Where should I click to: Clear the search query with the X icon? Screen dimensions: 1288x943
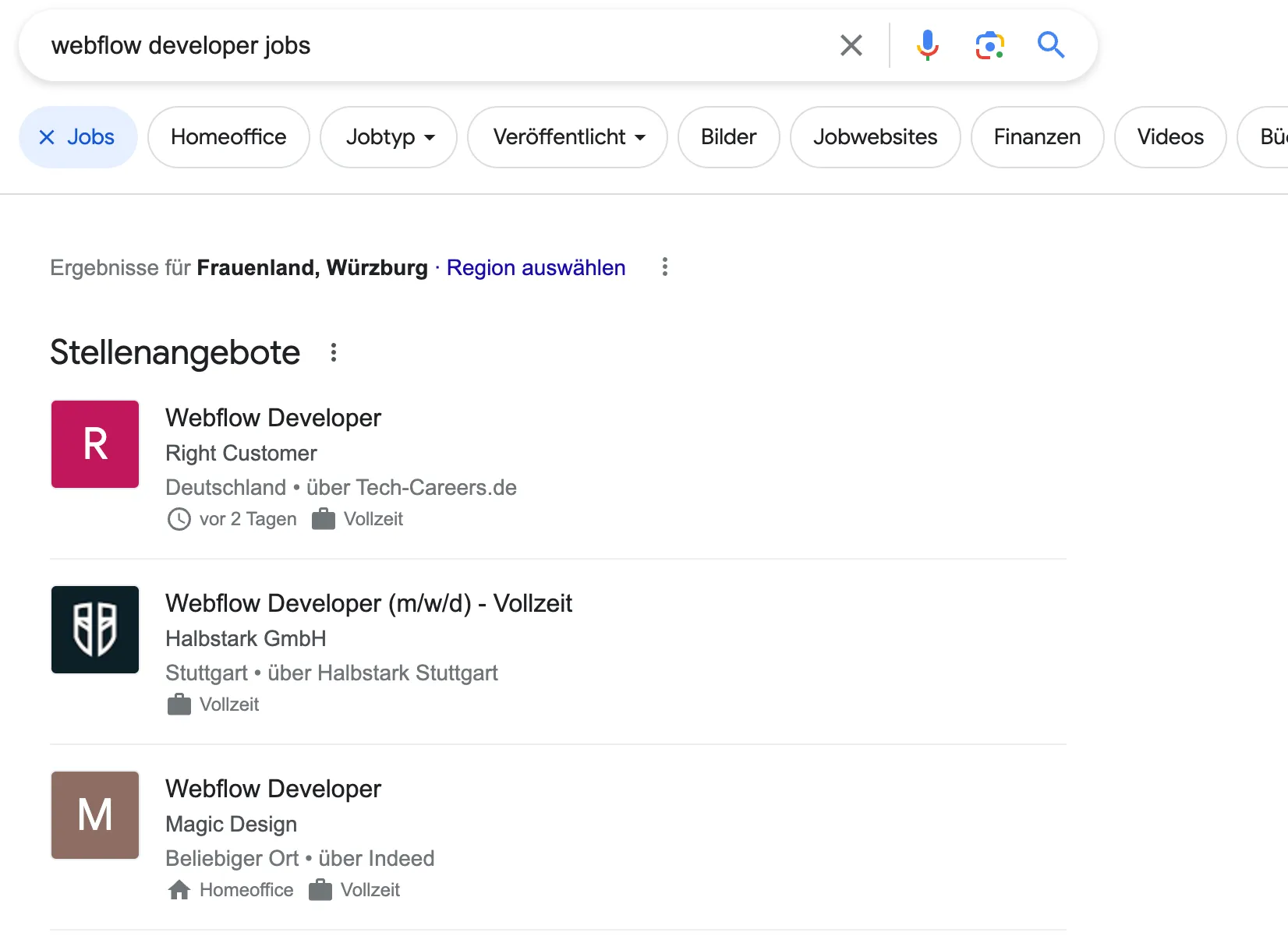pos(851,45)
